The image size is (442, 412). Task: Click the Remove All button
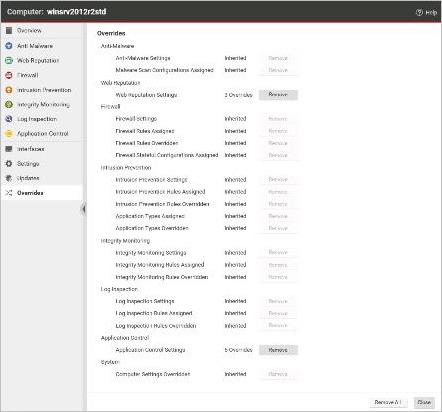point(388,402)
